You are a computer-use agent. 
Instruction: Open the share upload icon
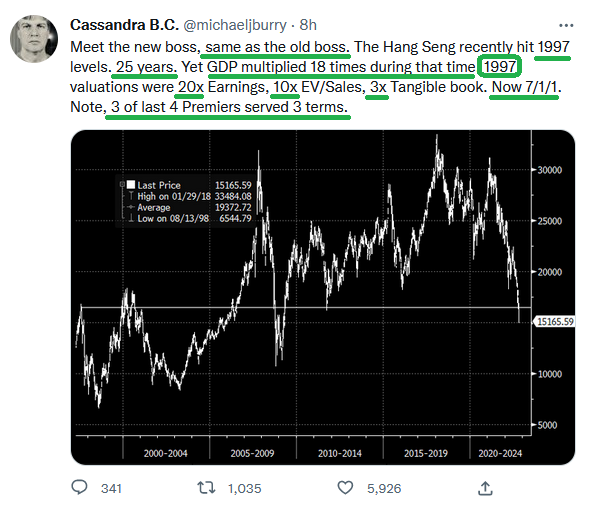point(485,488)
